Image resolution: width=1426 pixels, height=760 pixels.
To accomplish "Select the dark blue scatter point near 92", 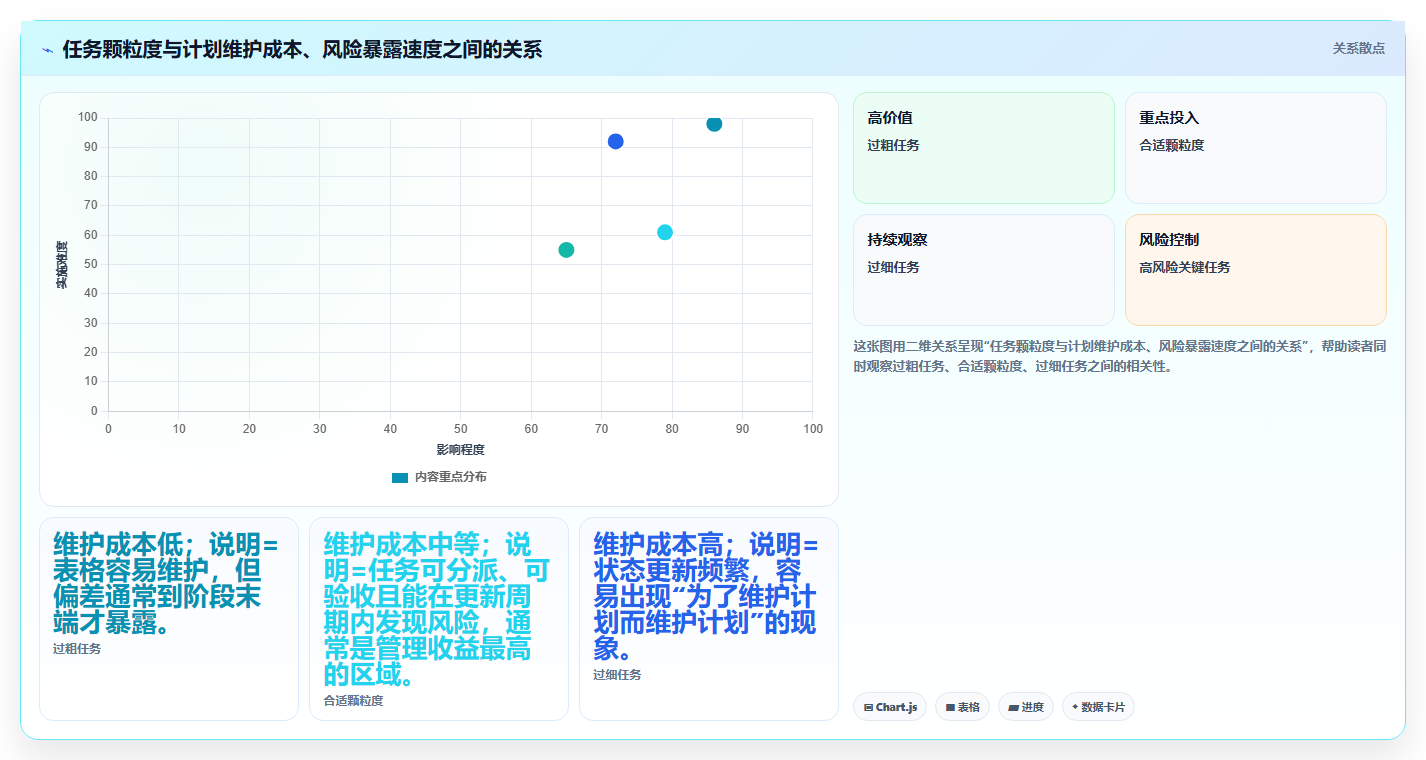I will (x=615, y=141).
